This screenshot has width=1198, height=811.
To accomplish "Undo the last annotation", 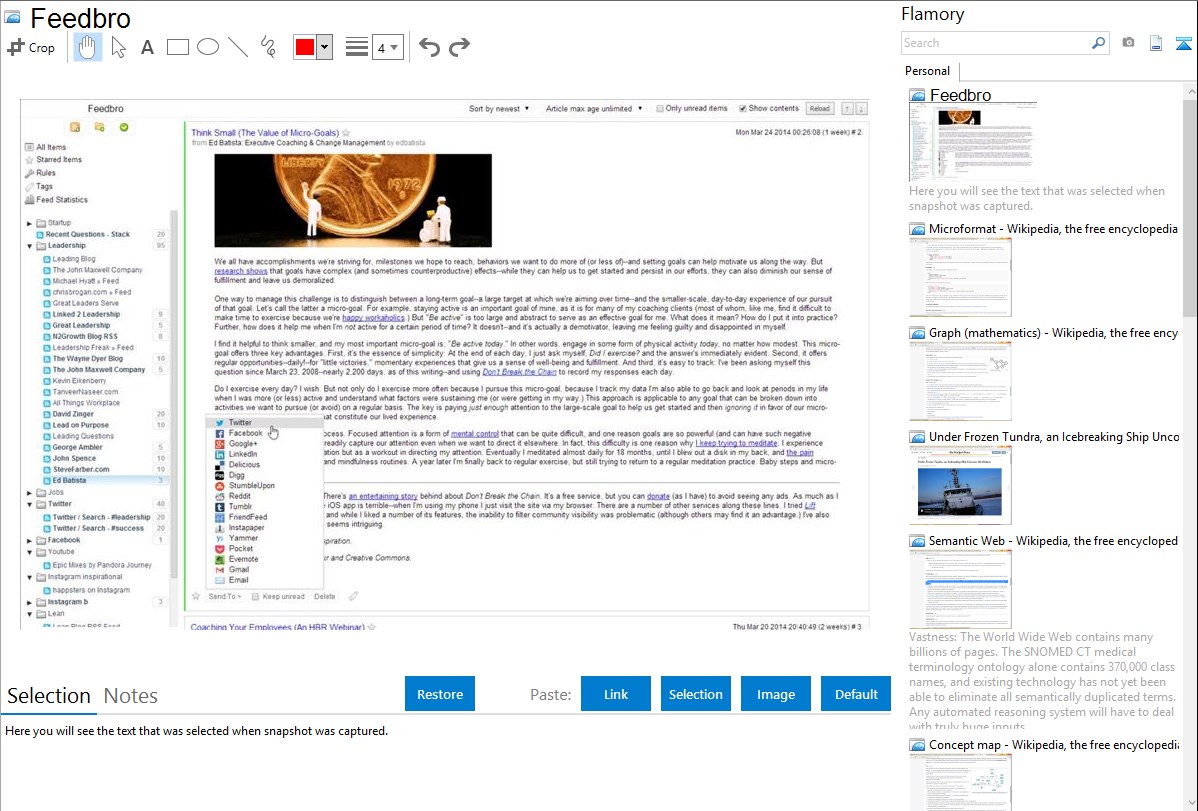I will coord(429,47).
